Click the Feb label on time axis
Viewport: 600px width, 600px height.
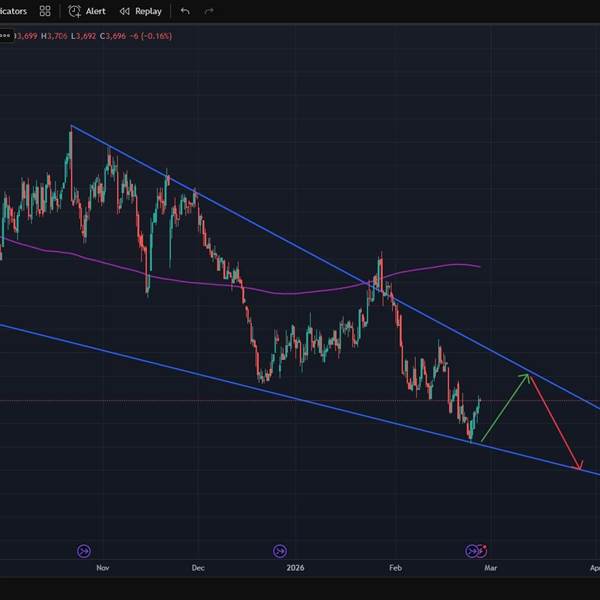click(395, 568)
